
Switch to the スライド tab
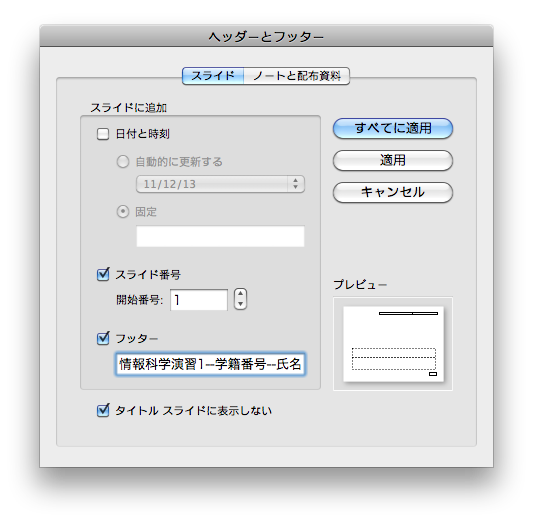(213, 76)
